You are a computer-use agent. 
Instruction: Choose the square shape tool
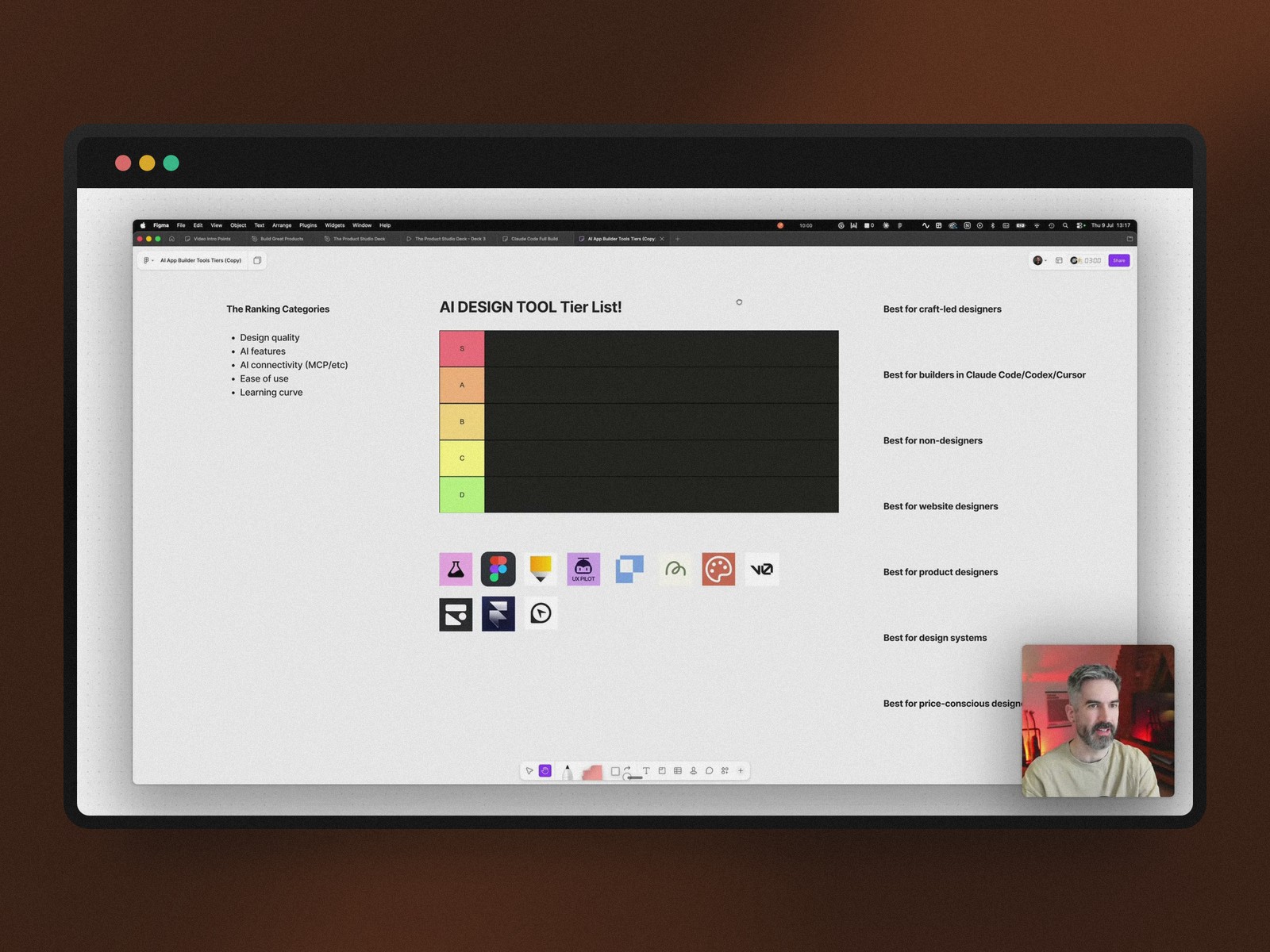615,771
